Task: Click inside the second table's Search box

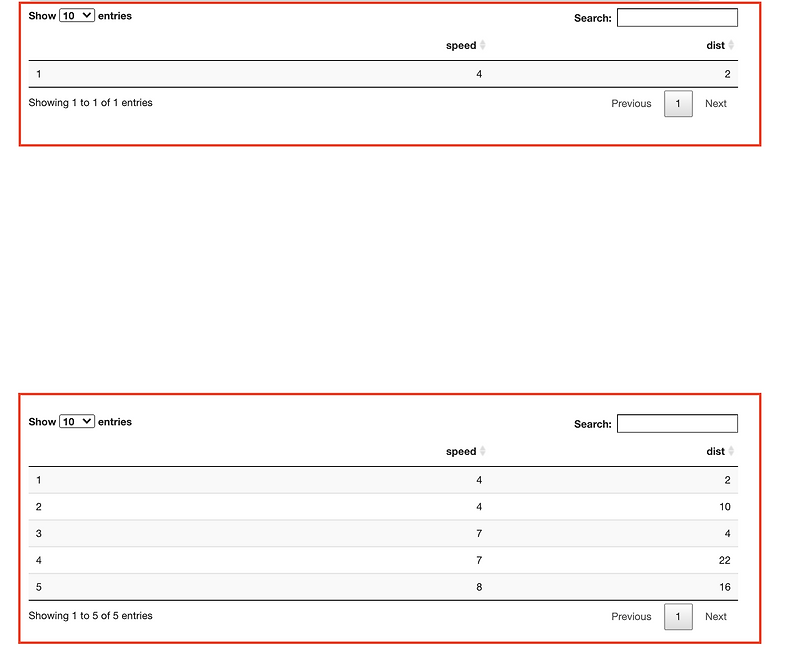Action: pos(677,423)
